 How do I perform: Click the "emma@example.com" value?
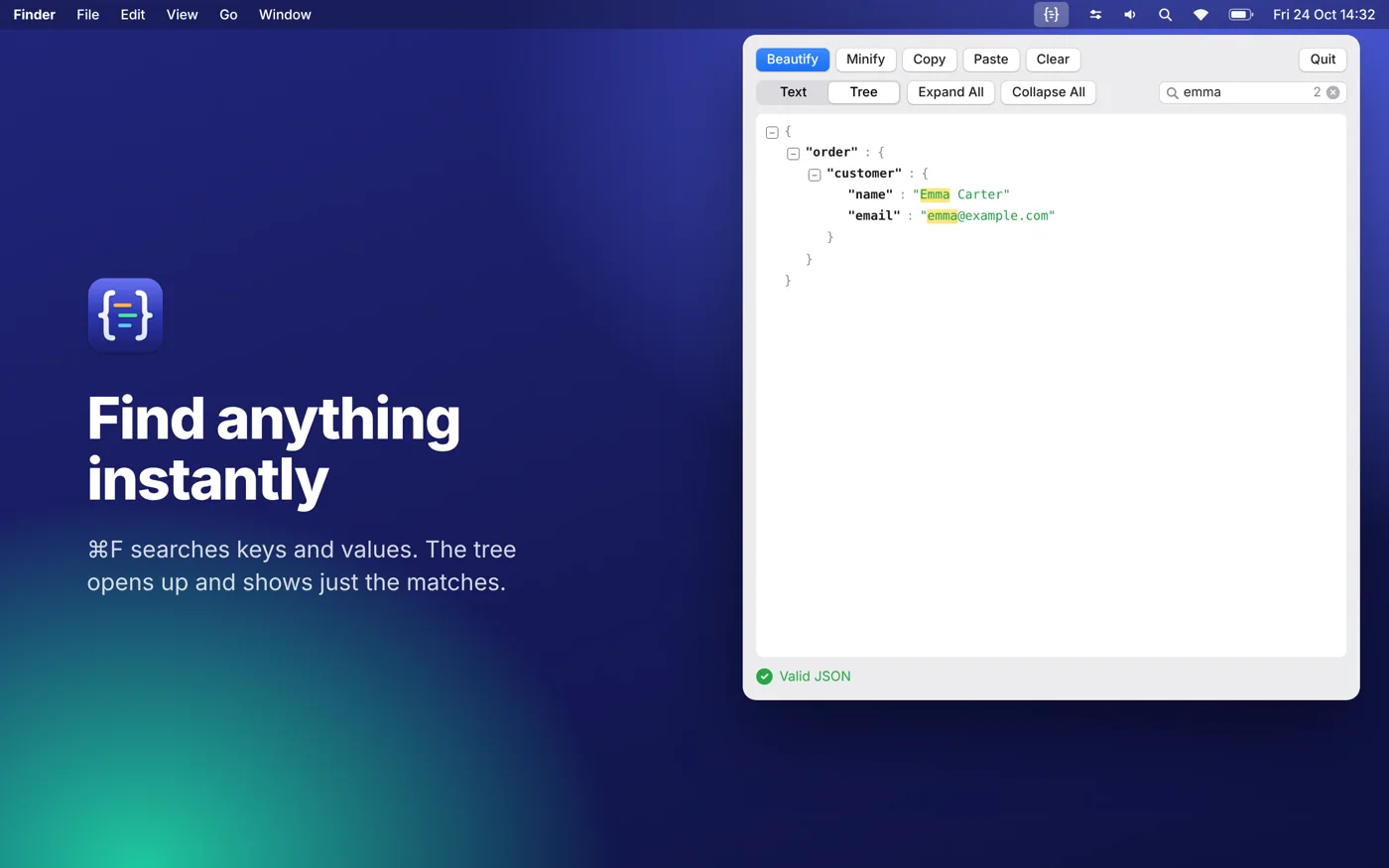coord(987,215)
